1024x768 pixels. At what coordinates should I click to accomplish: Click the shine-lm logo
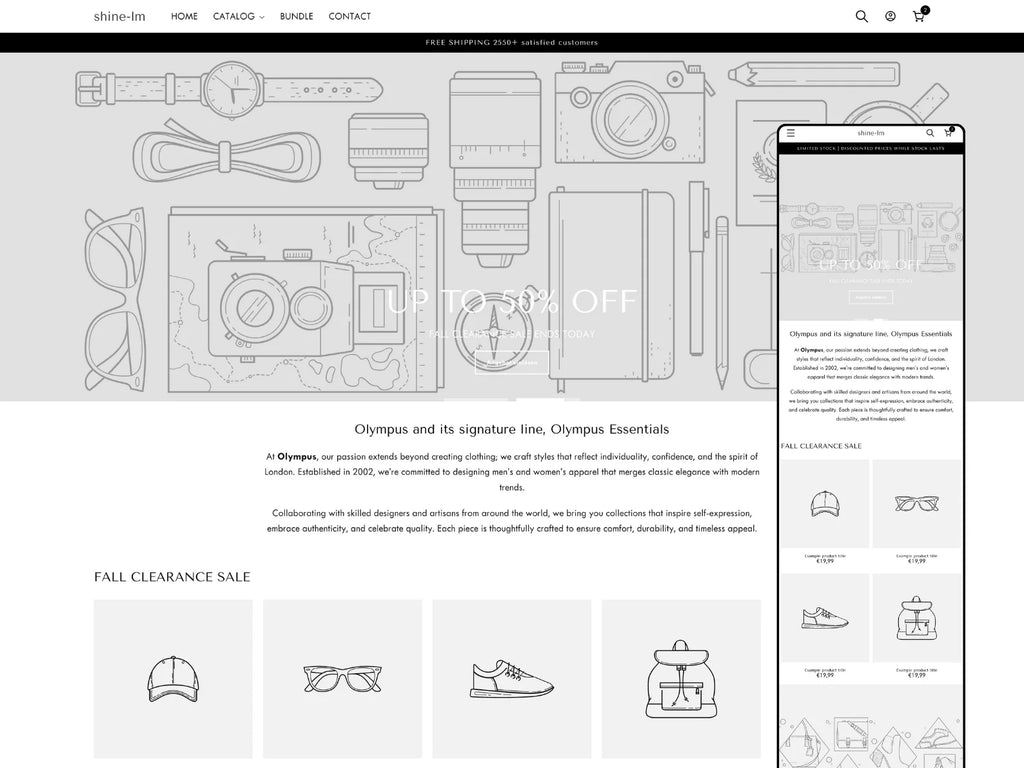pyautogui.click(x=119, y=16)
